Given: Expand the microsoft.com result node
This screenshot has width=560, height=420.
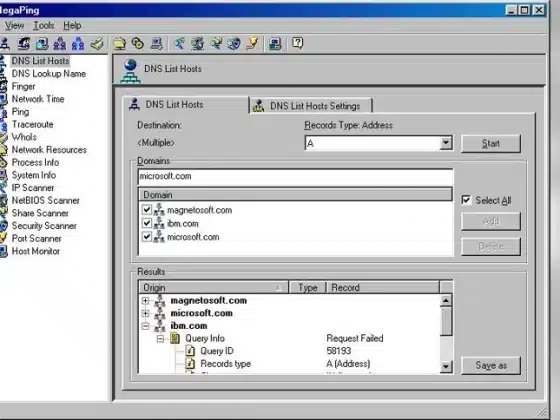Looking at the screenshot, I should click(145, 313).
